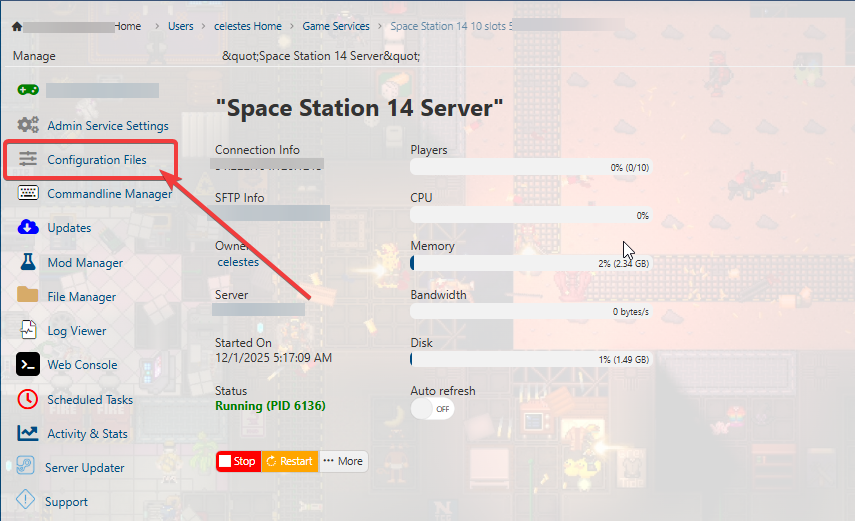Open Configuration Files sliders icon
The image size is (855, 521).
pos(28,159)
